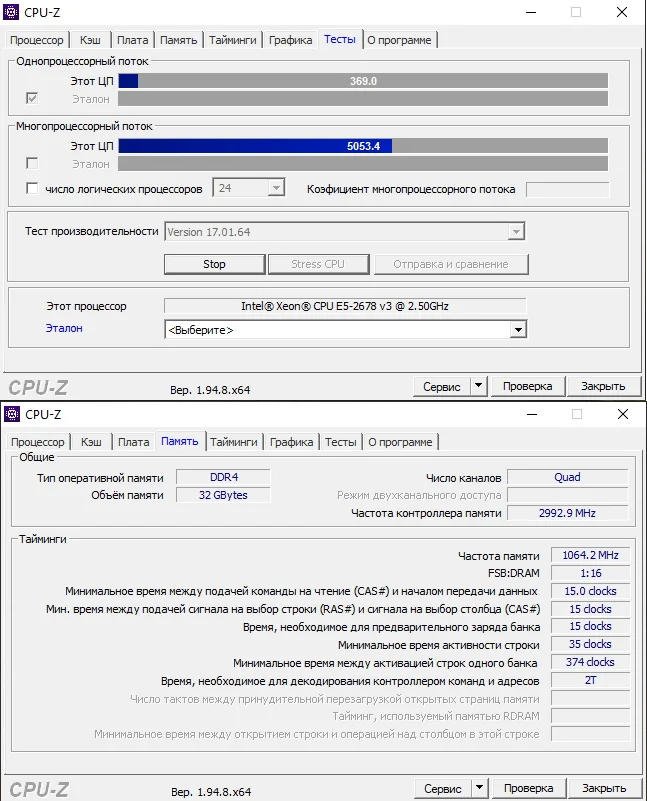Click the CPU-Z app icon in the bottom window title bar
The height and width of the screenshot is (801, 647).
point(12,414)
